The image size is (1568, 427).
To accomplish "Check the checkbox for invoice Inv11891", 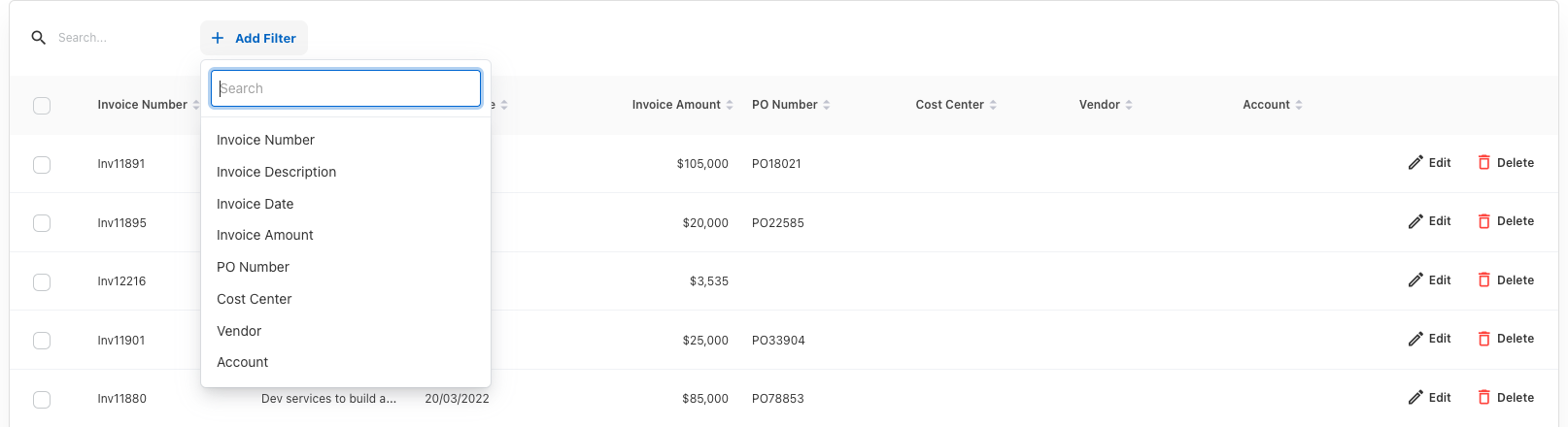I will coord(42,164).
